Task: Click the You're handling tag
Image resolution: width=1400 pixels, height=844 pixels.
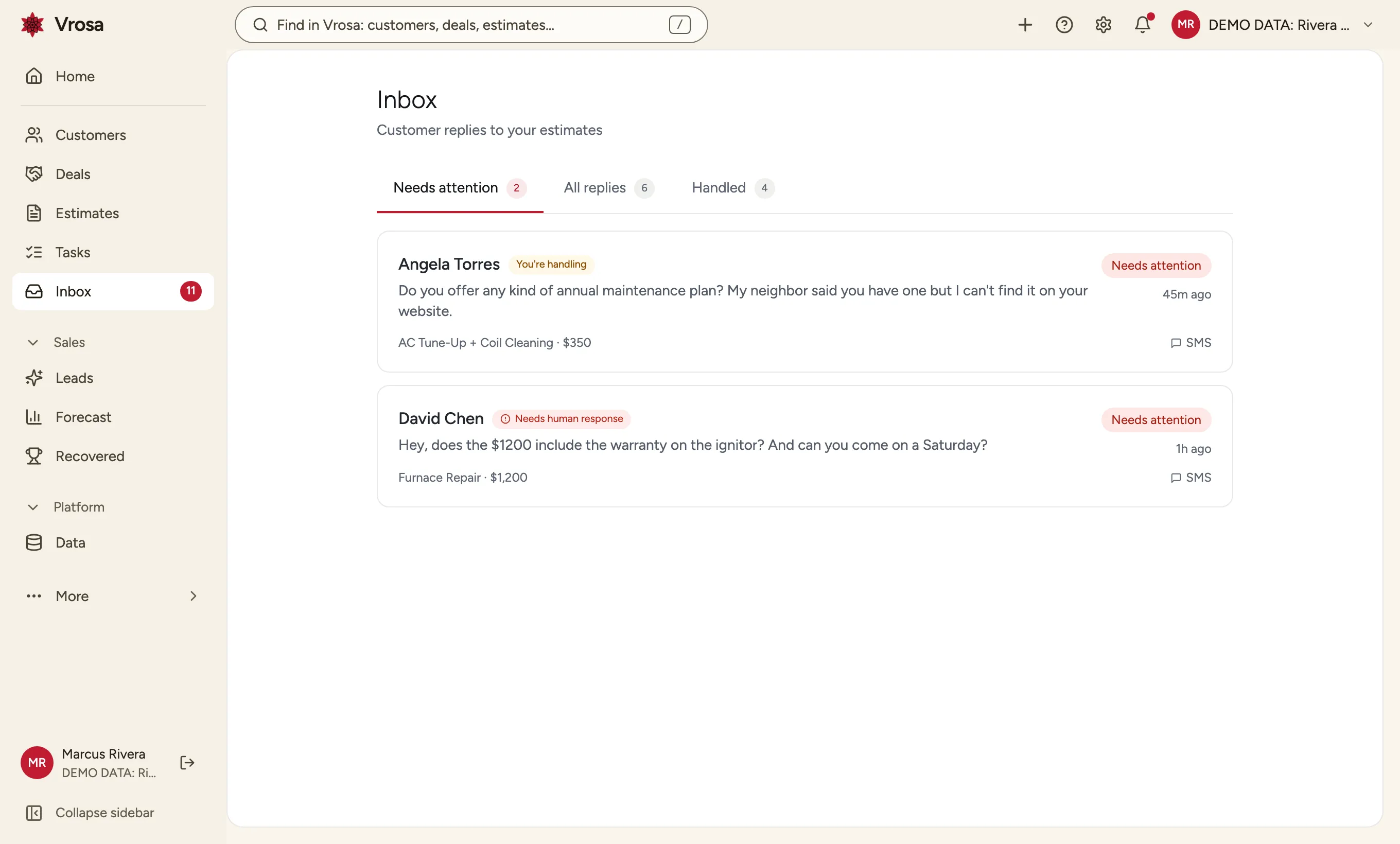Action: pos(551,264)
